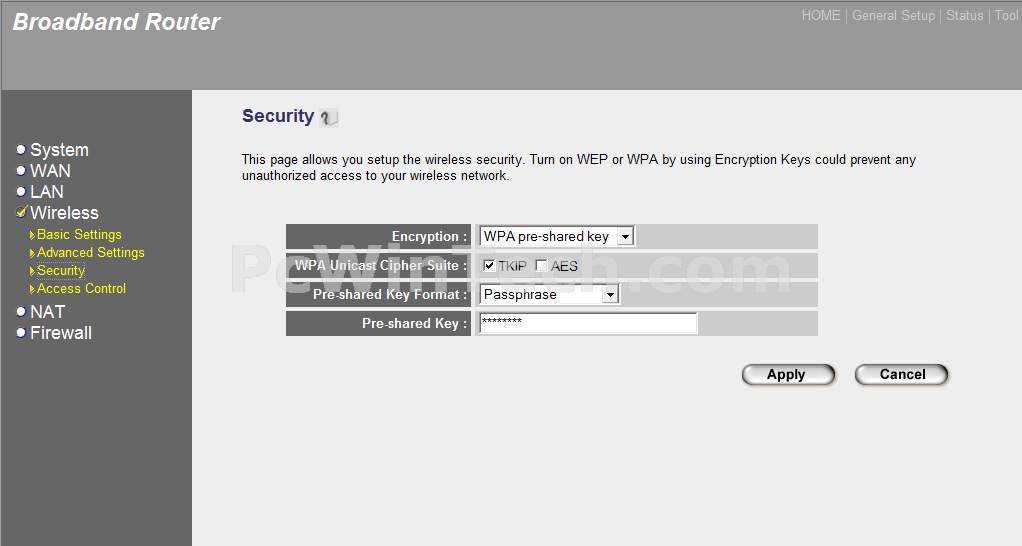
Task: Go to HOME in the top navigation
Action: click(821, 16)
